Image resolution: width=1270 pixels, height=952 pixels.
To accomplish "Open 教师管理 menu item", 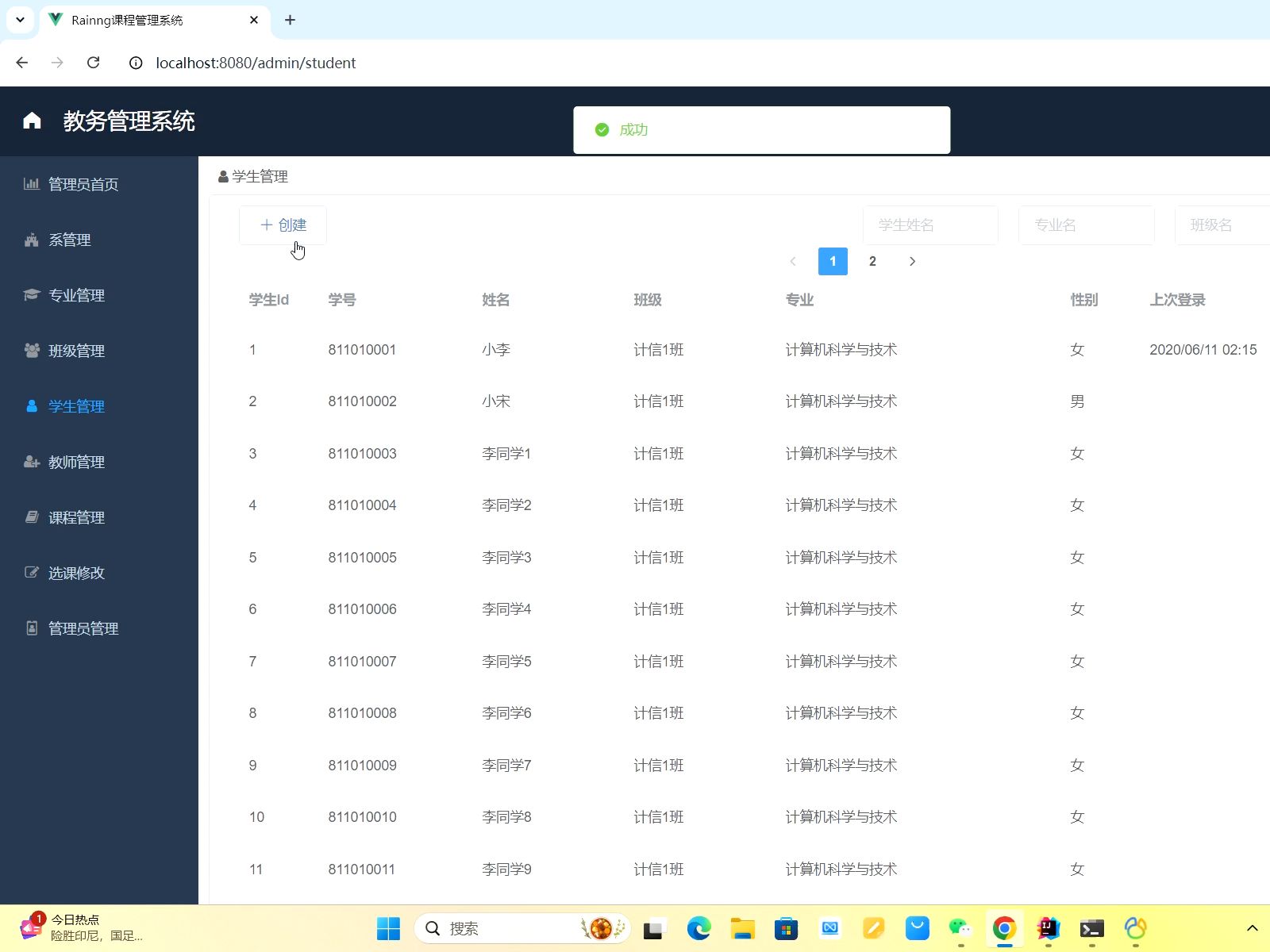I will pyautogui.click(x=99, y=462).
